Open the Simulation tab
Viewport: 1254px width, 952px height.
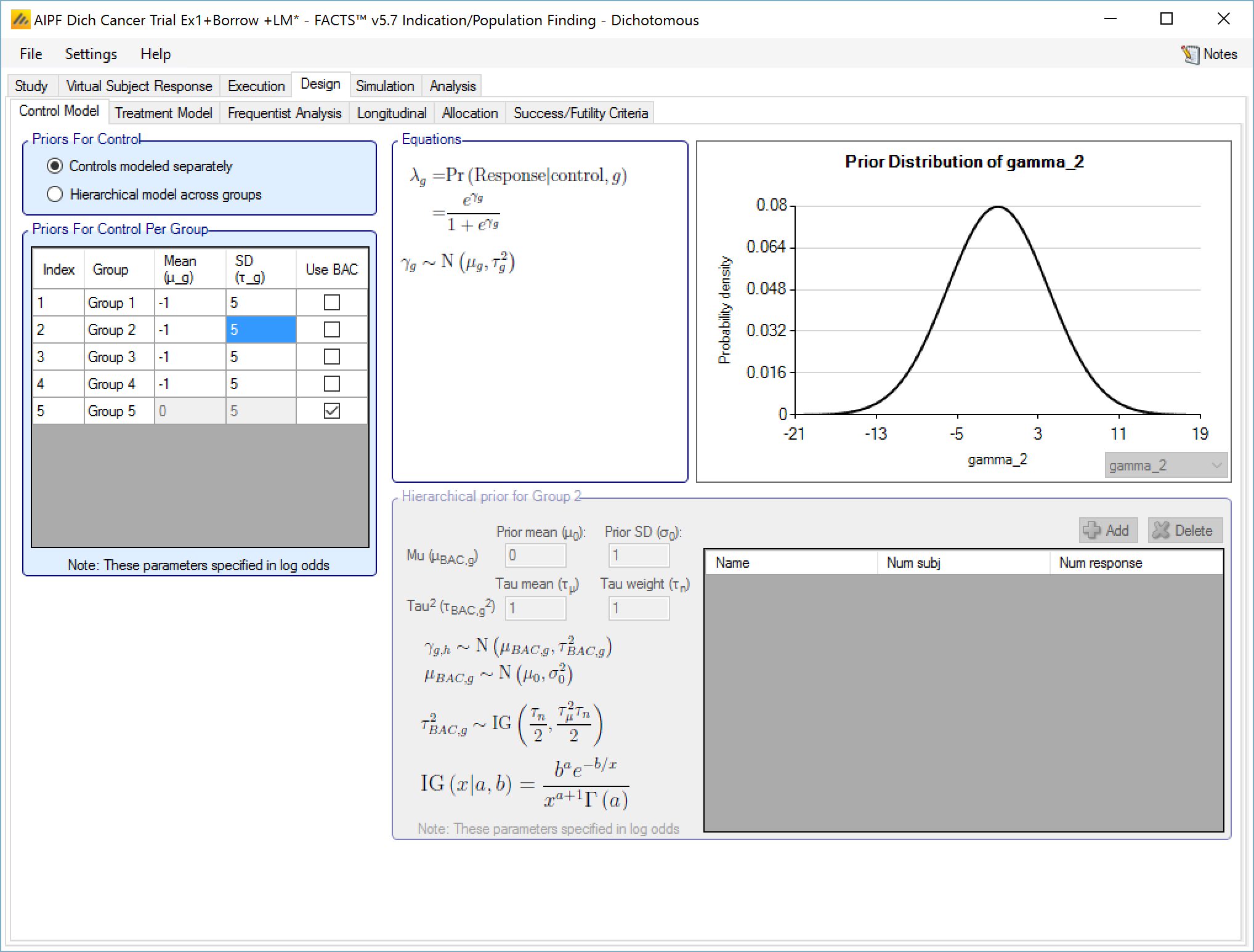385,86
